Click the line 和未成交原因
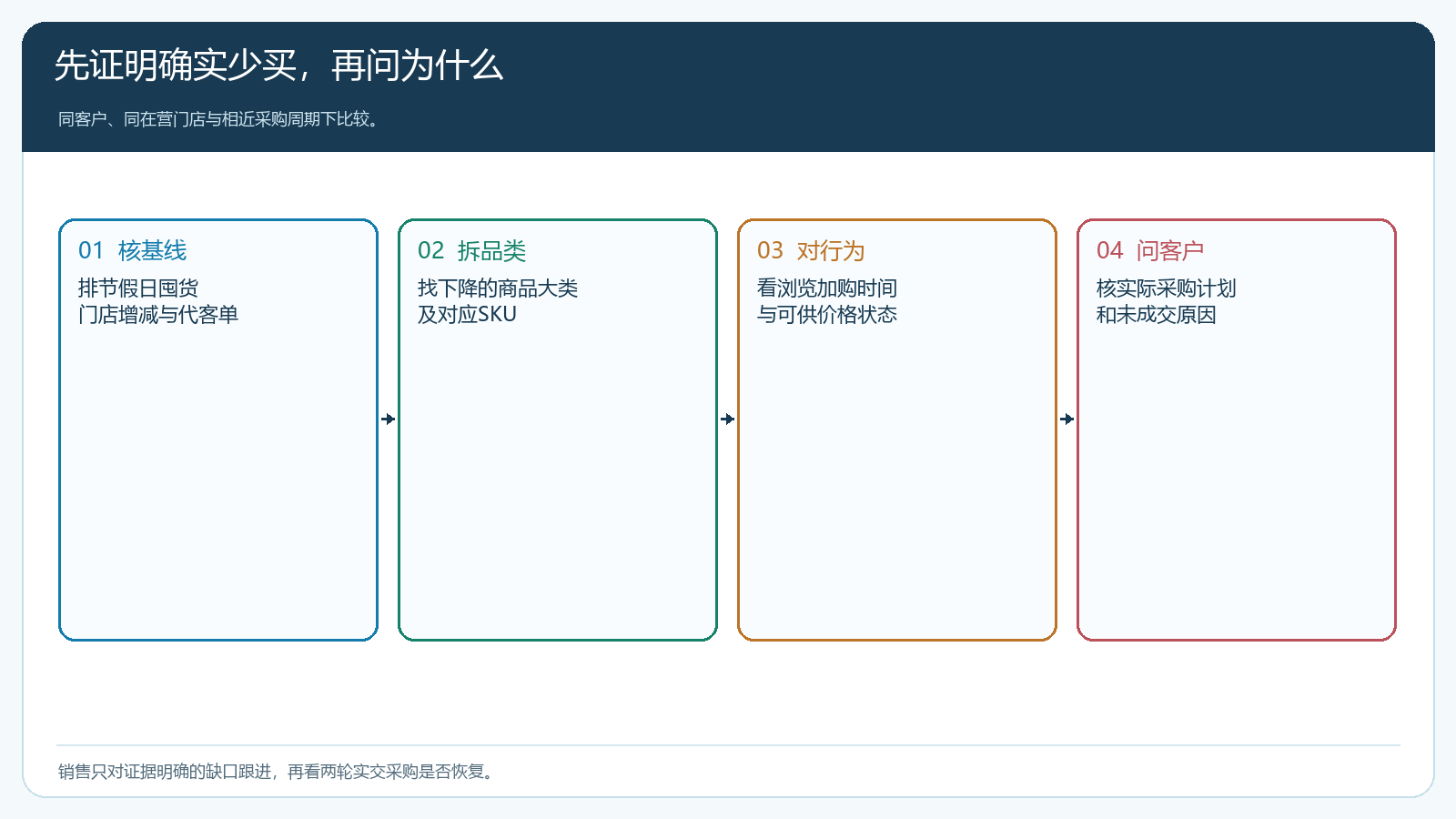 click(x=1157, y=315)
